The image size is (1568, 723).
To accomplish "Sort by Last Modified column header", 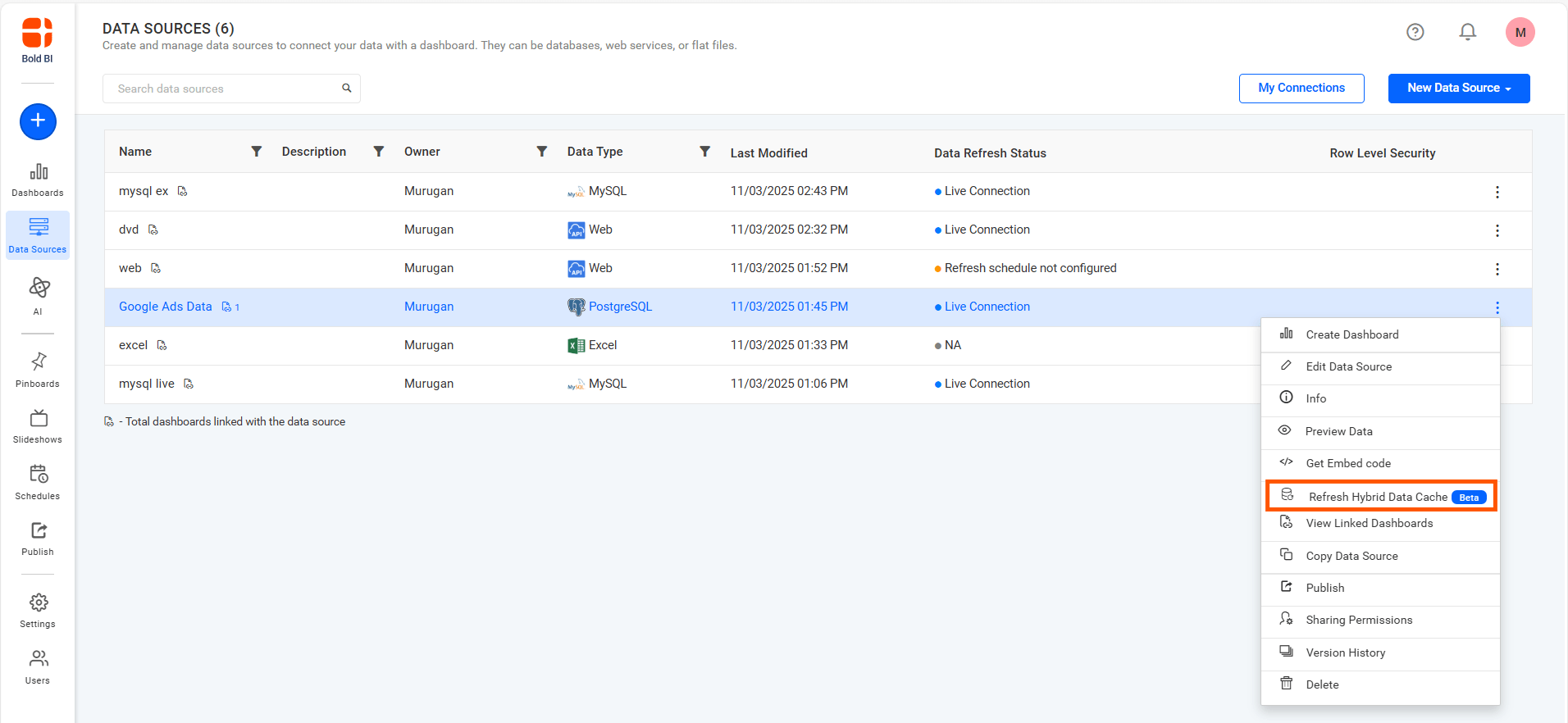I will coord(768,153).
